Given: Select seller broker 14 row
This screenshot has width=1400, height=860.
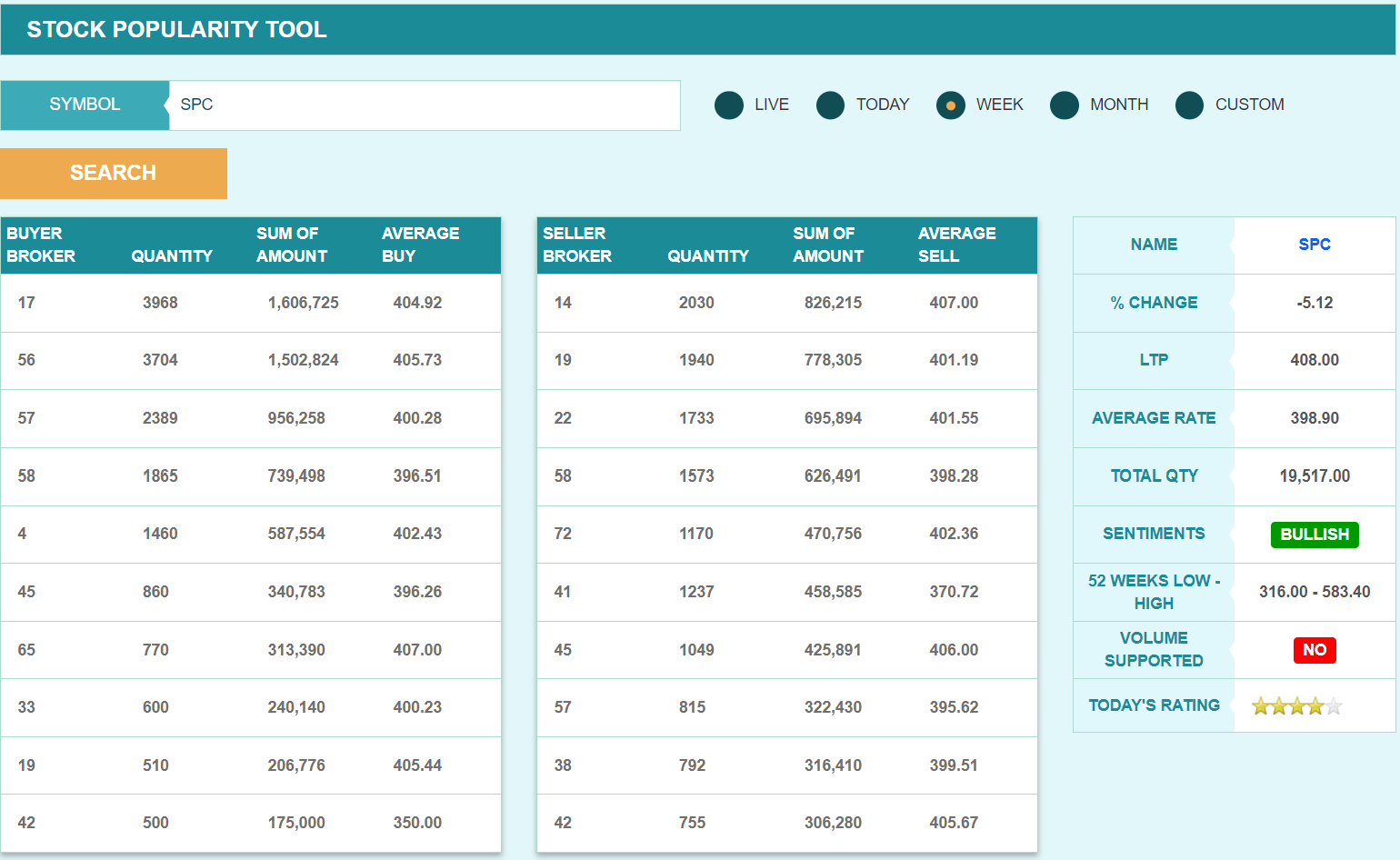Looking at the screenshot, I should coord(786,303).
